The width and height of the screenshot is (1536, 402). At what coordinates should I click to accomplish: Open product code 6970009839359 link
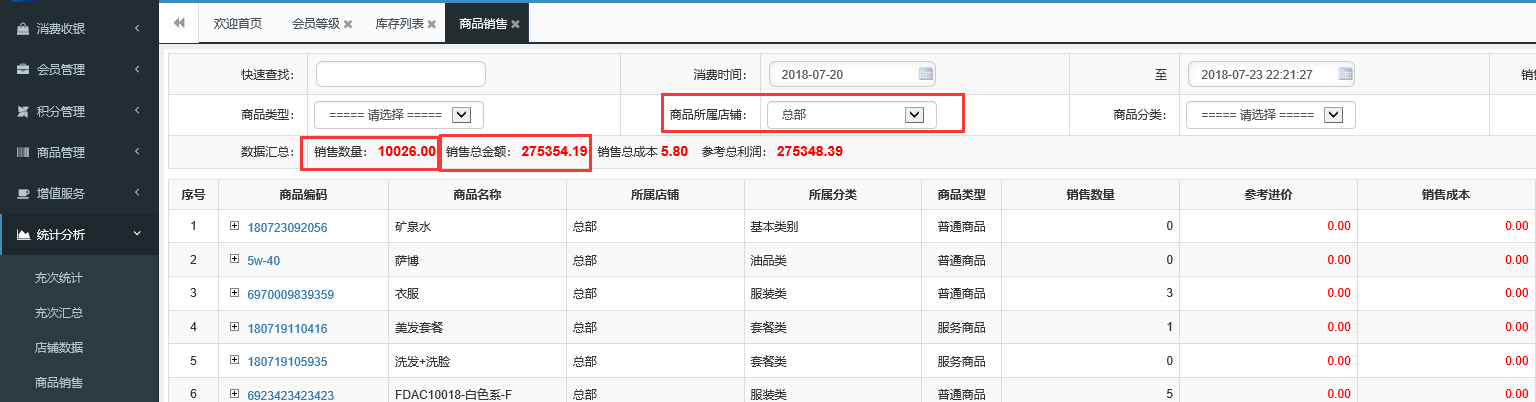coord(291,294)
